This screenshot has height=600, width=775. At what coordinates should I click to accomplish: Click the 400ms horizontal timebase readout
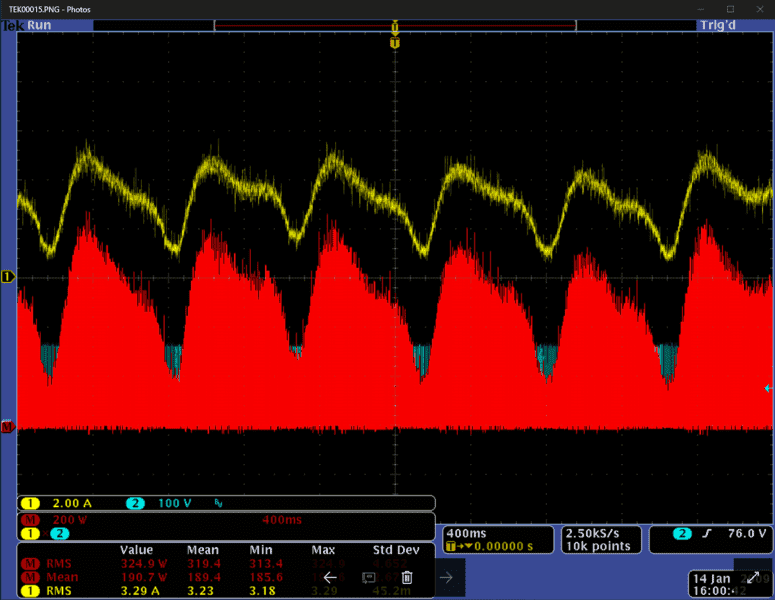tap(467, 533)
